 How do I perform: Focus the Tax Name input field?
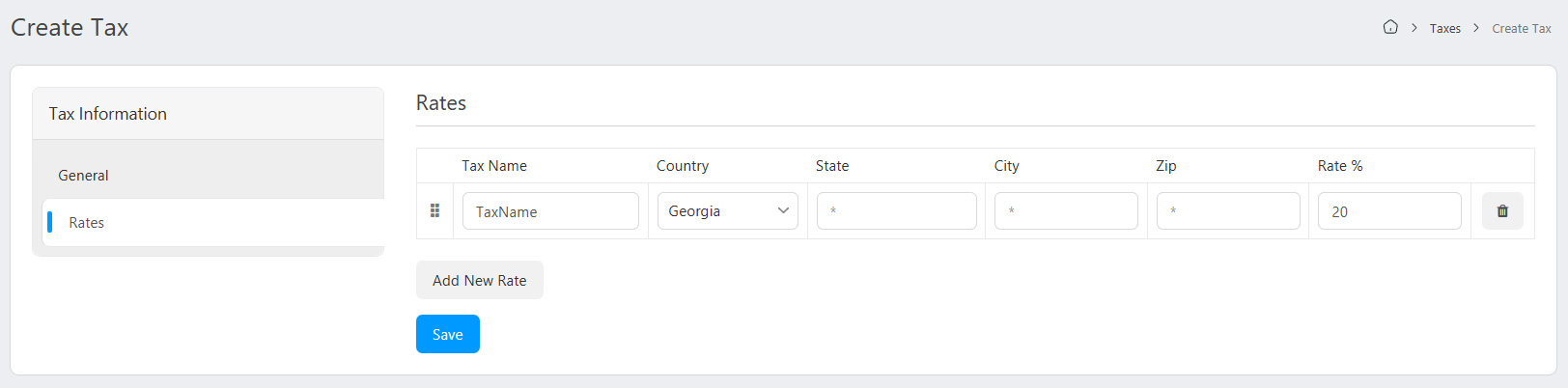[550, 211]
